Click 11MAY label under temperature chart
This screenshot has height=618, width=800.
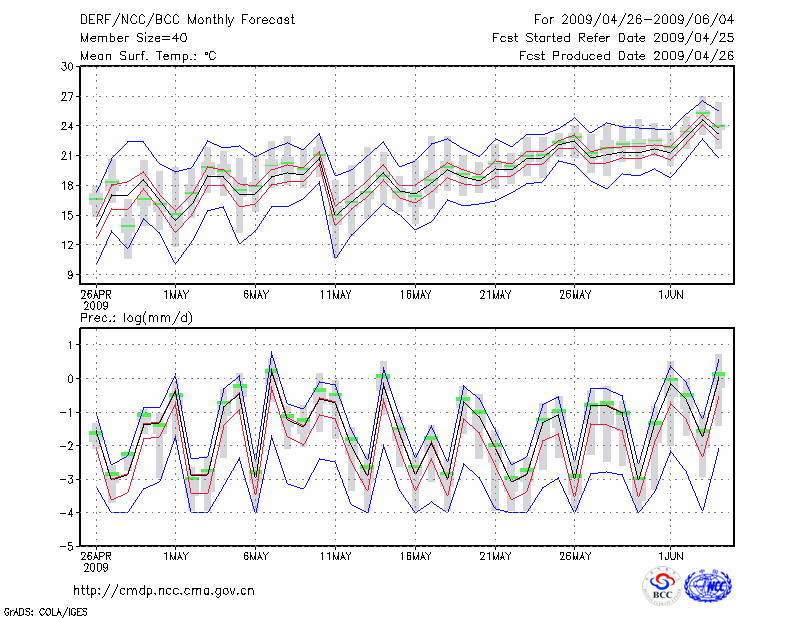[336, 295]
